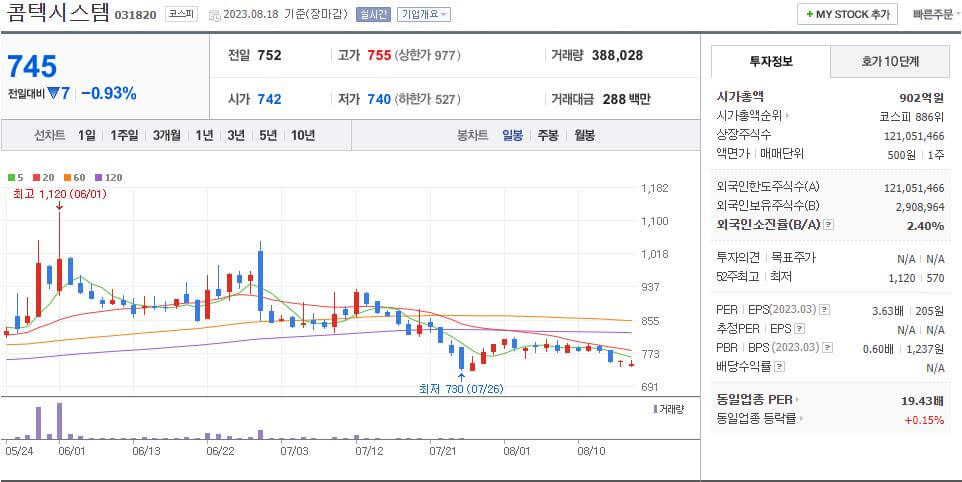This screenshot has height=482, width=962.
Task: Select the 월봉 monthly candle chart
Action: click(584, 136)
